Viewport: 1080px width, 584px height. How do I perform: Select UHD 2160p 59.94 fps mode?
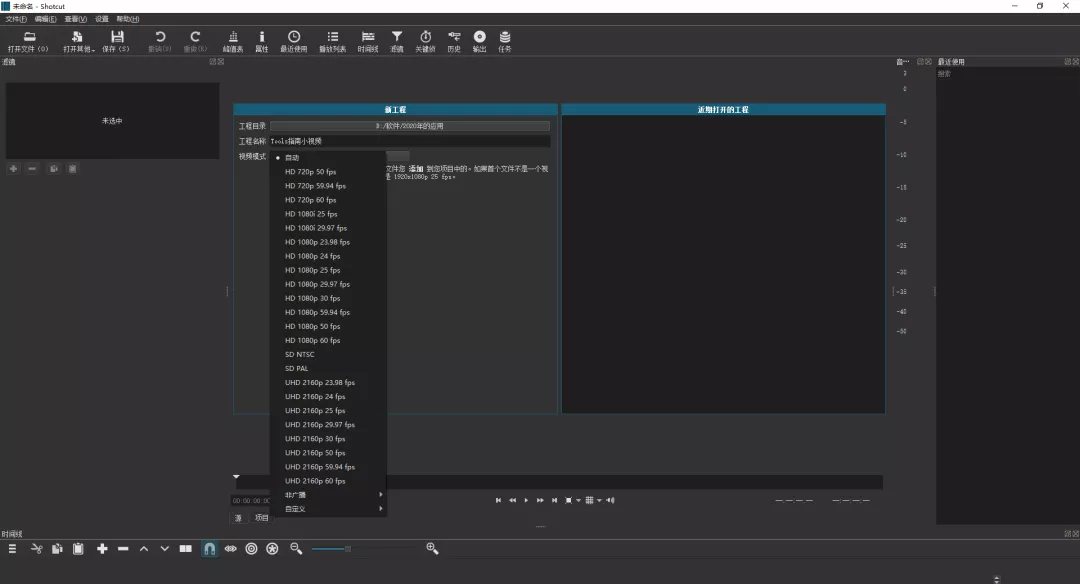click(328, 467)
